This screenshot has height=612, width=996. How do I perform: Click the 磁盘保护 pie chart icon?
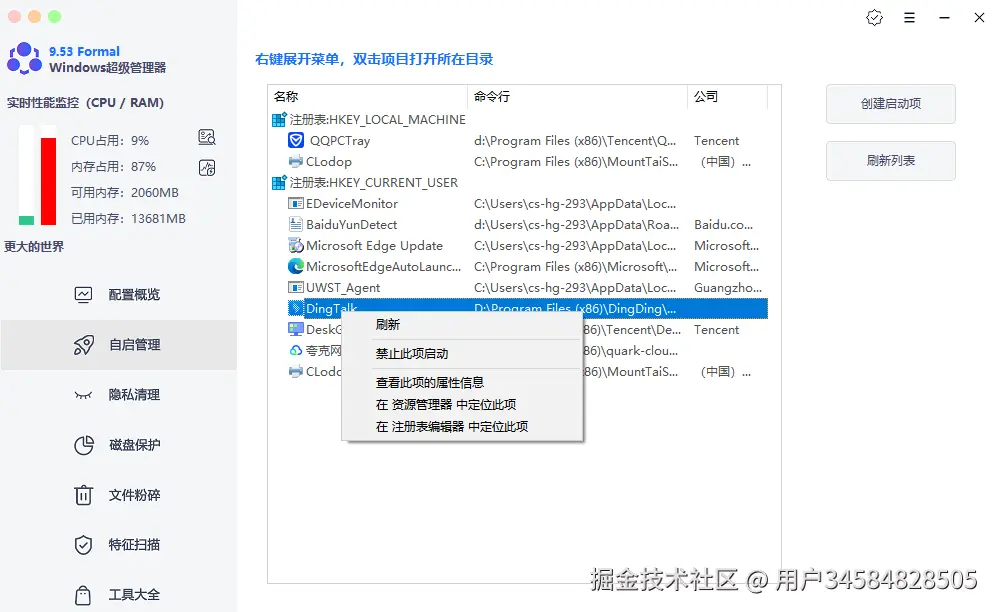point(83,445)
